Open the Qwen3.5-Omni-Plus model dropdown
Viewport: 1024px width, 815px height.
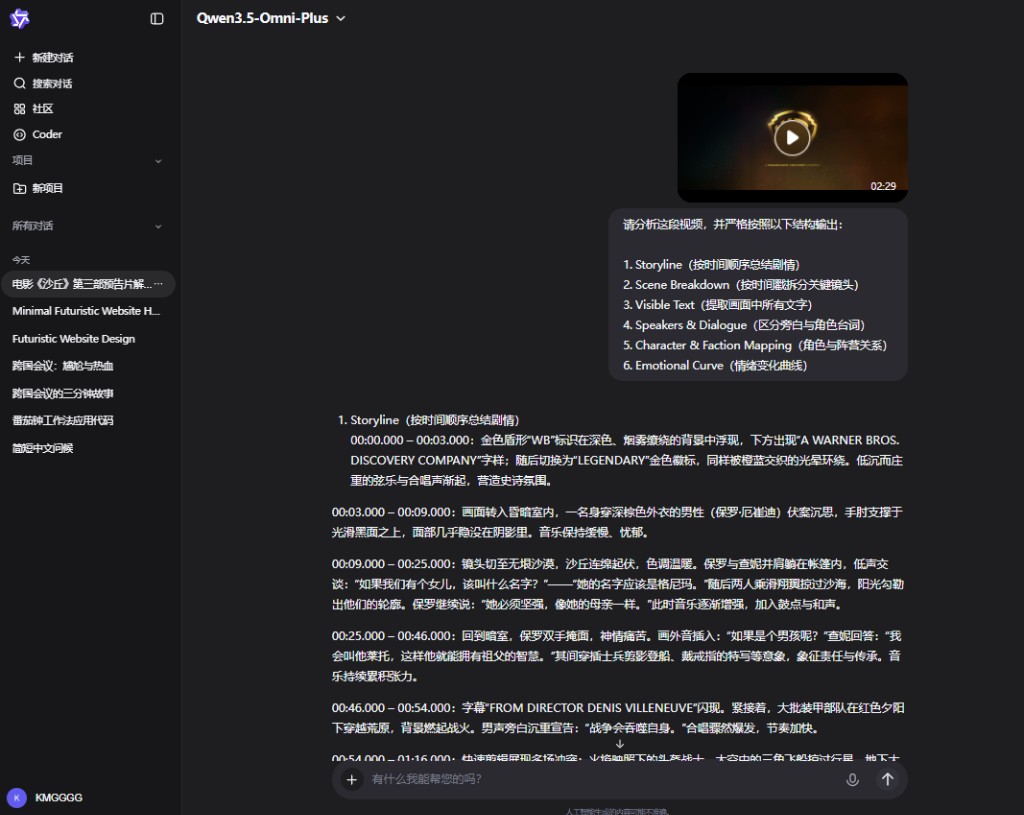click(x=271, y=18)
